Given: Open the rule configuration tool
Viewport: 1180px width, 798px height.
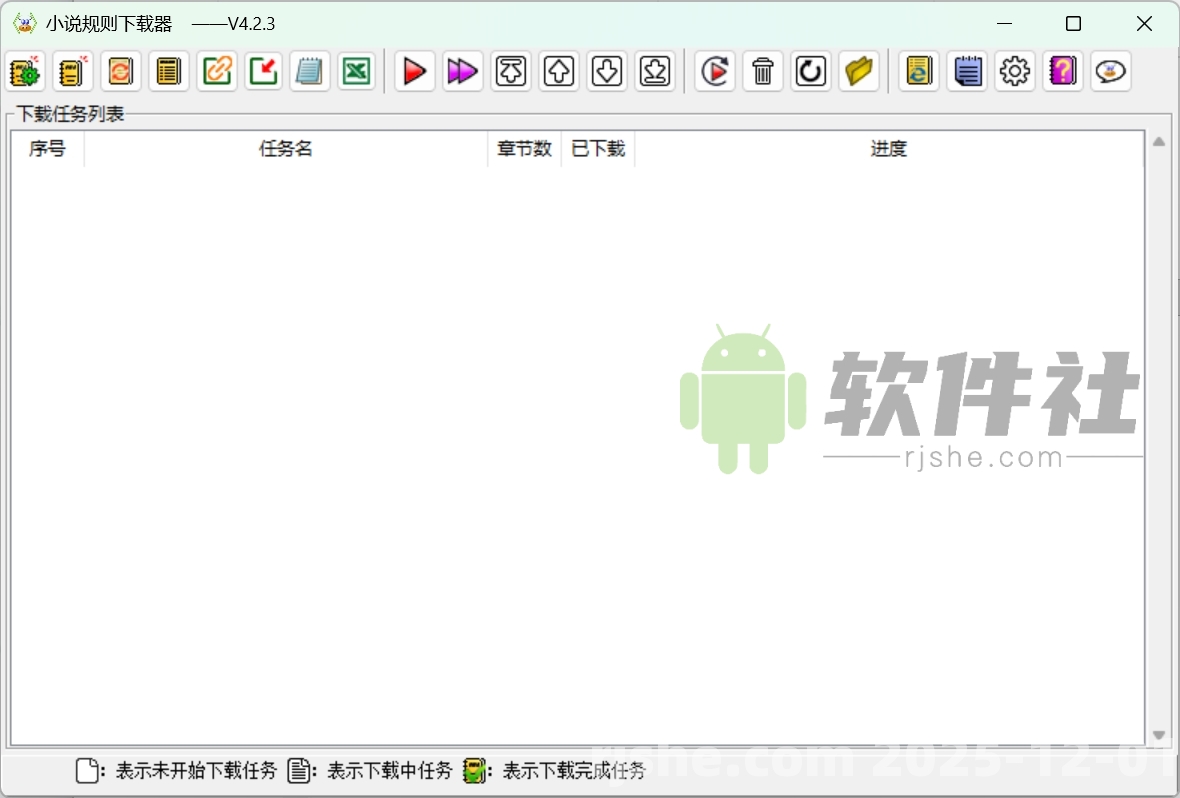Looking at the screenshot, I should (x=24, y=71).
